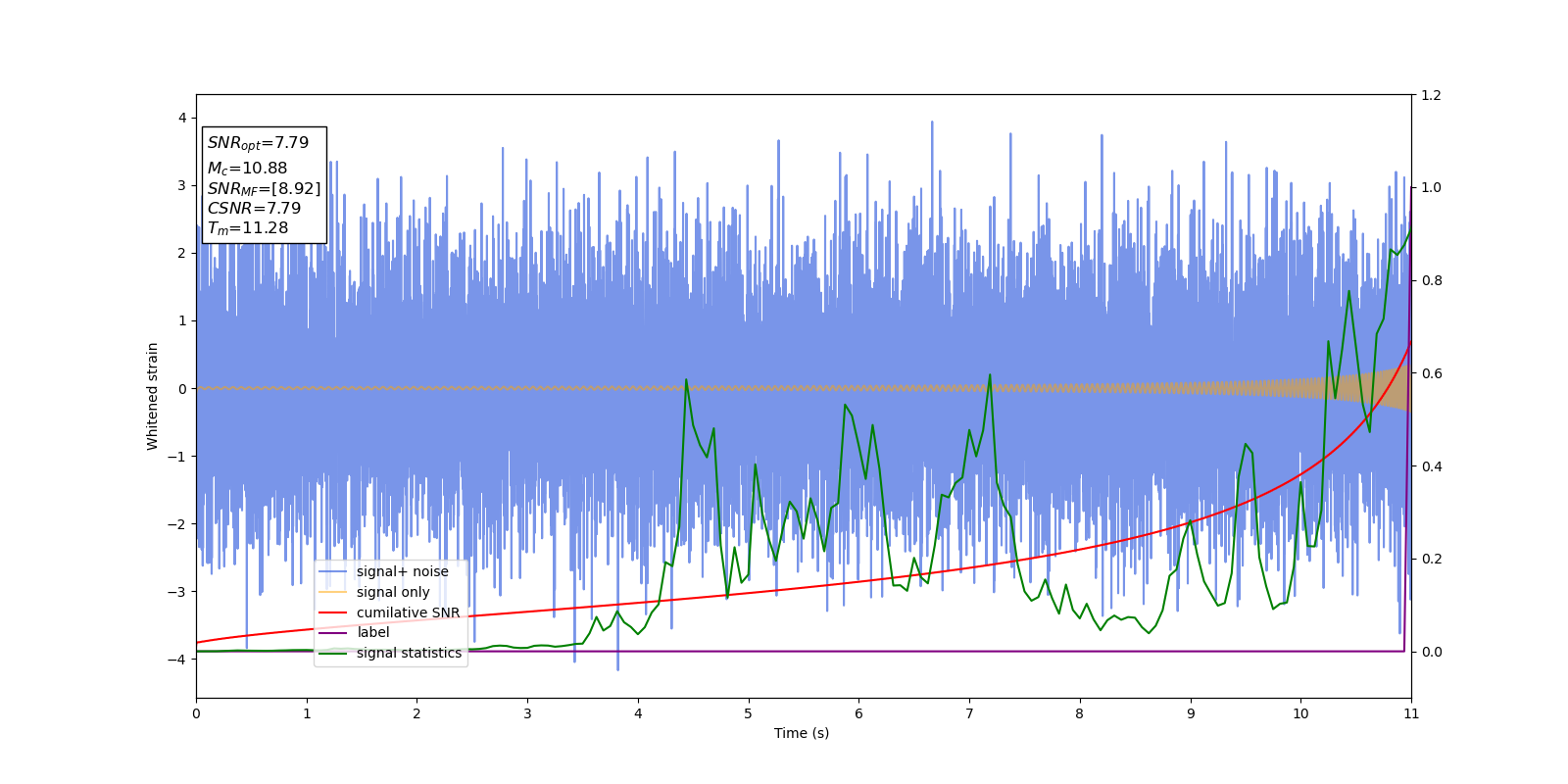
Task: Click the purple label legend line sample
Action: coord(333,632)
